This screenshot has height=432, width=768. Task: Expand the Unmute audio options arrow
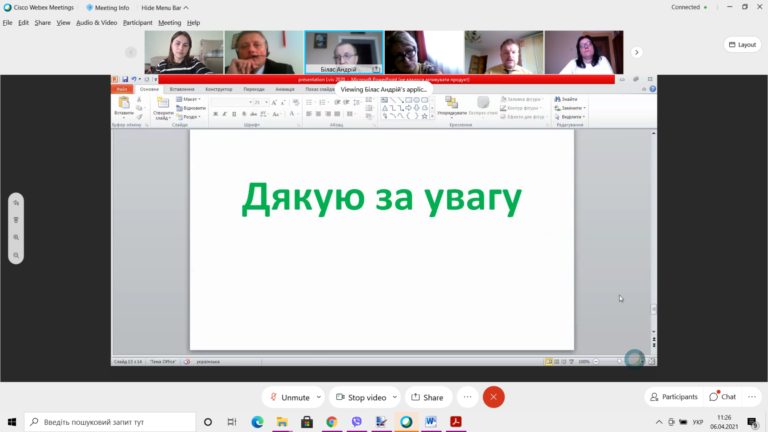(x=319, y=397)
